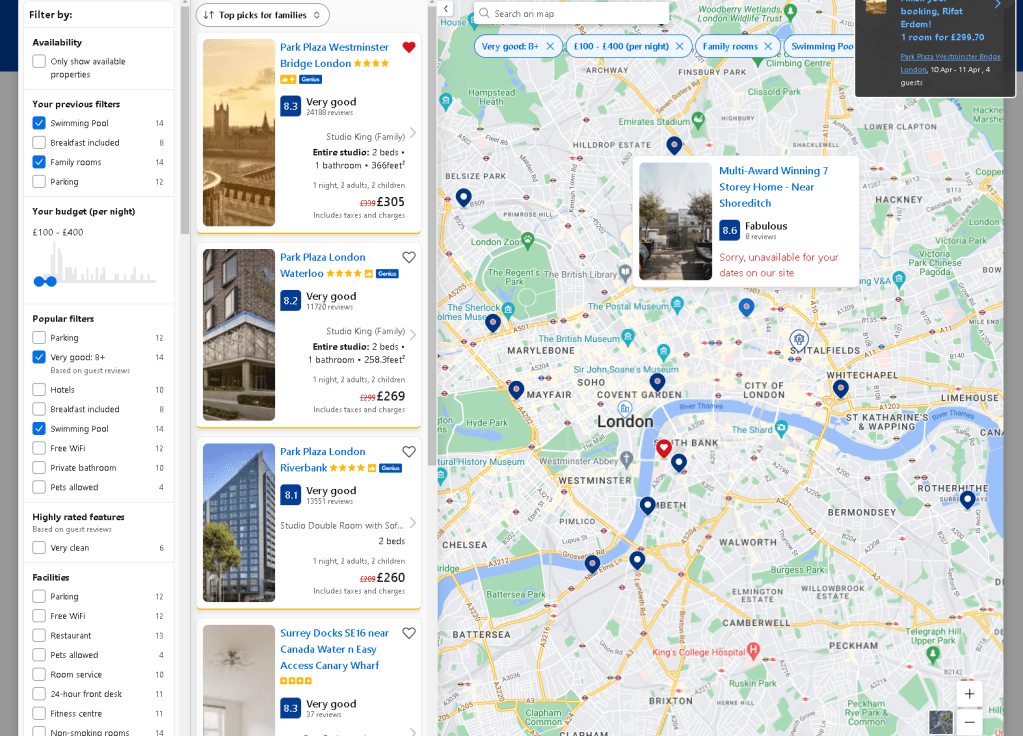Select the red heart map pin near South Bank
Viewport: 1023px width, 736px height.
[664, 448]
